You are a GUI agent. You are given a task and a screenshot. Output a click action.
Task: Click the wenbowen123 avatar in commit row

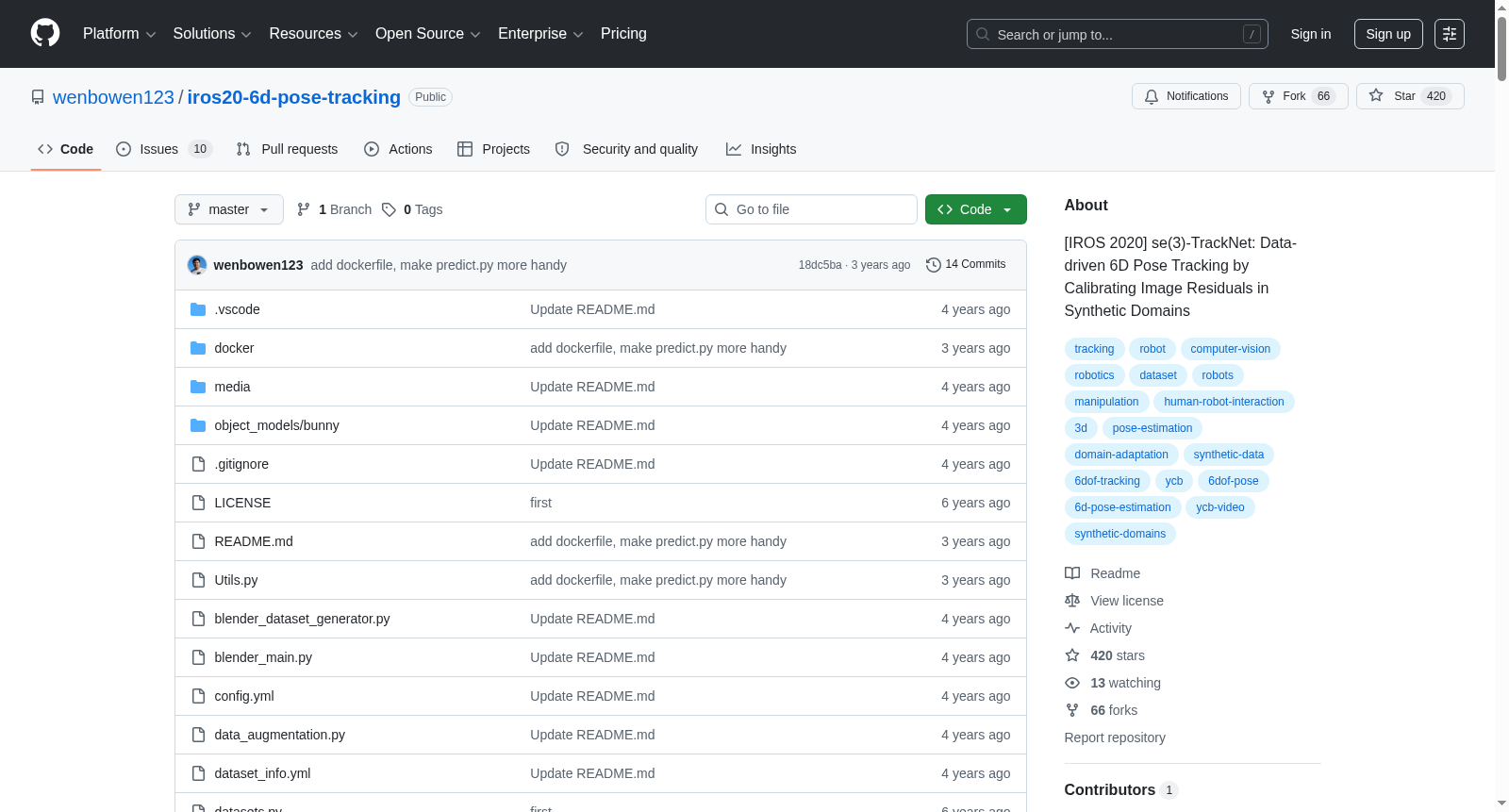click(197, 265)
